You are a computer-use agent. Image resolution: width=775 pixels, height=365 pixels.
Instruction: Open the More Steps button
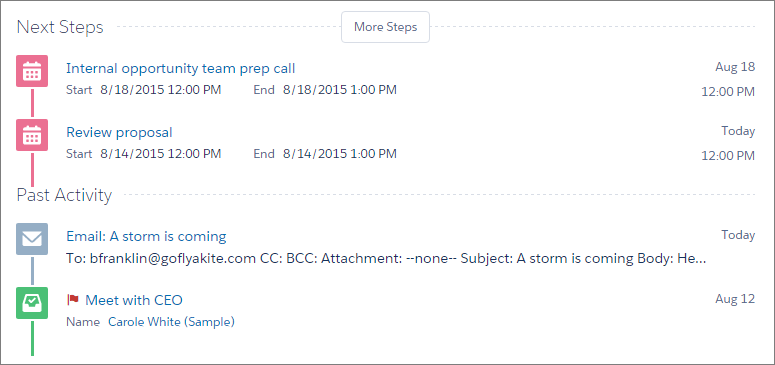point(386,27)
